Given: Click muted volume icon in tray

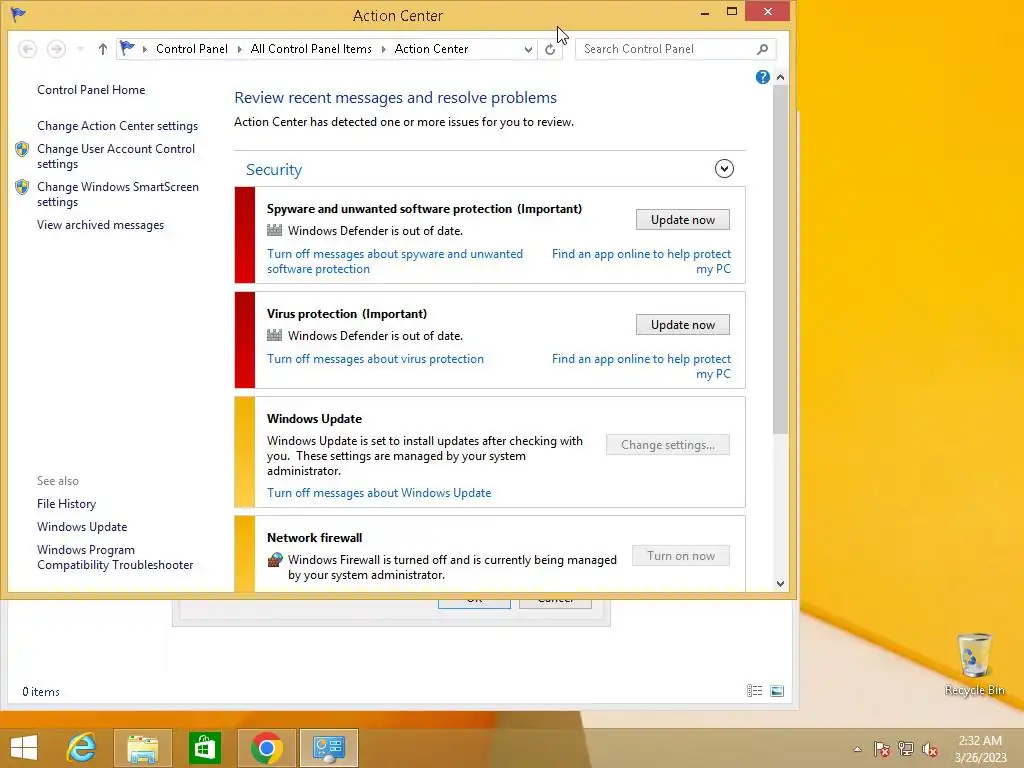Looking at the screenshot, I should (x=930, y=749).
